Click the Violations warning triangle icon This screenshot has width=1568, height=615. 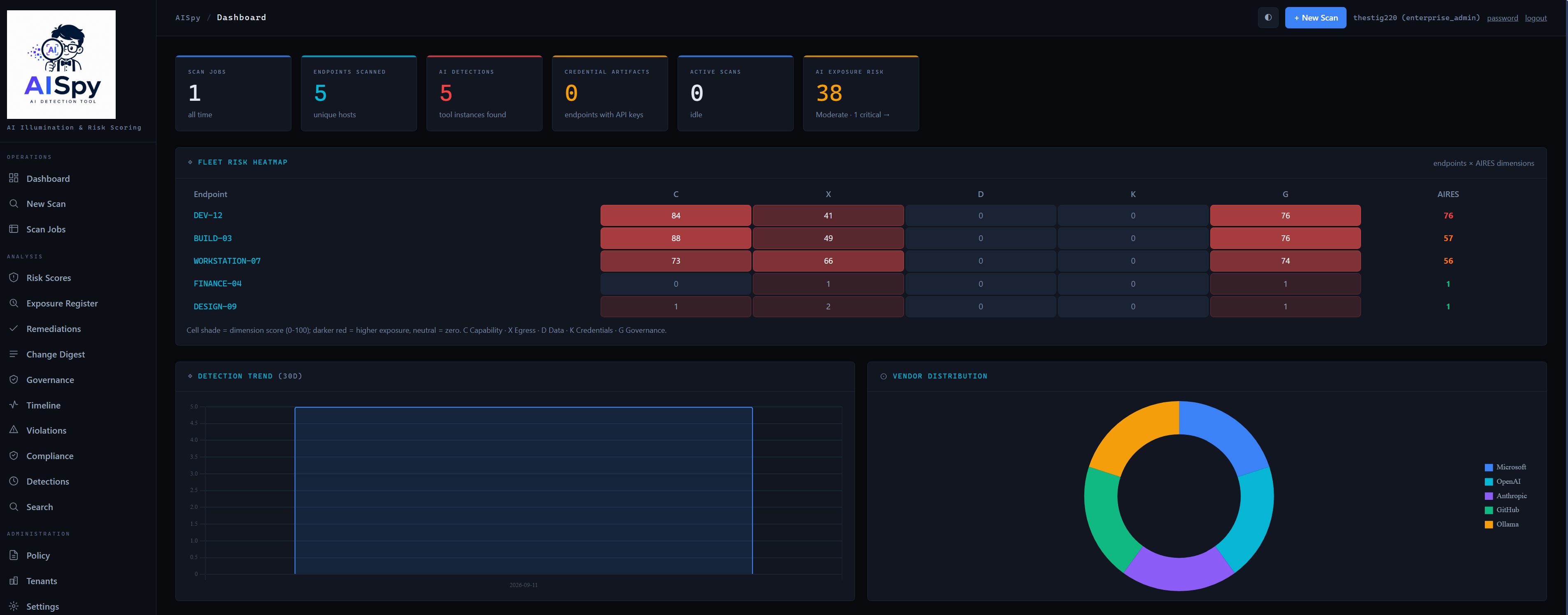click(x=14, y=430)
